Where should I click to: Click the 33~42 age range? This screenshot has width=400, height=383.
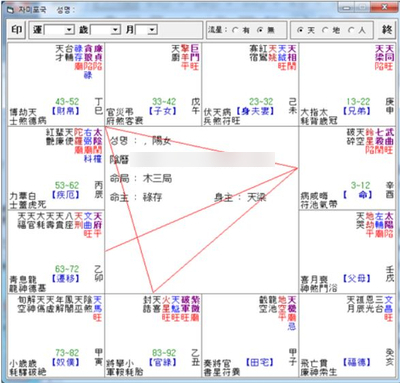(164, 102)
